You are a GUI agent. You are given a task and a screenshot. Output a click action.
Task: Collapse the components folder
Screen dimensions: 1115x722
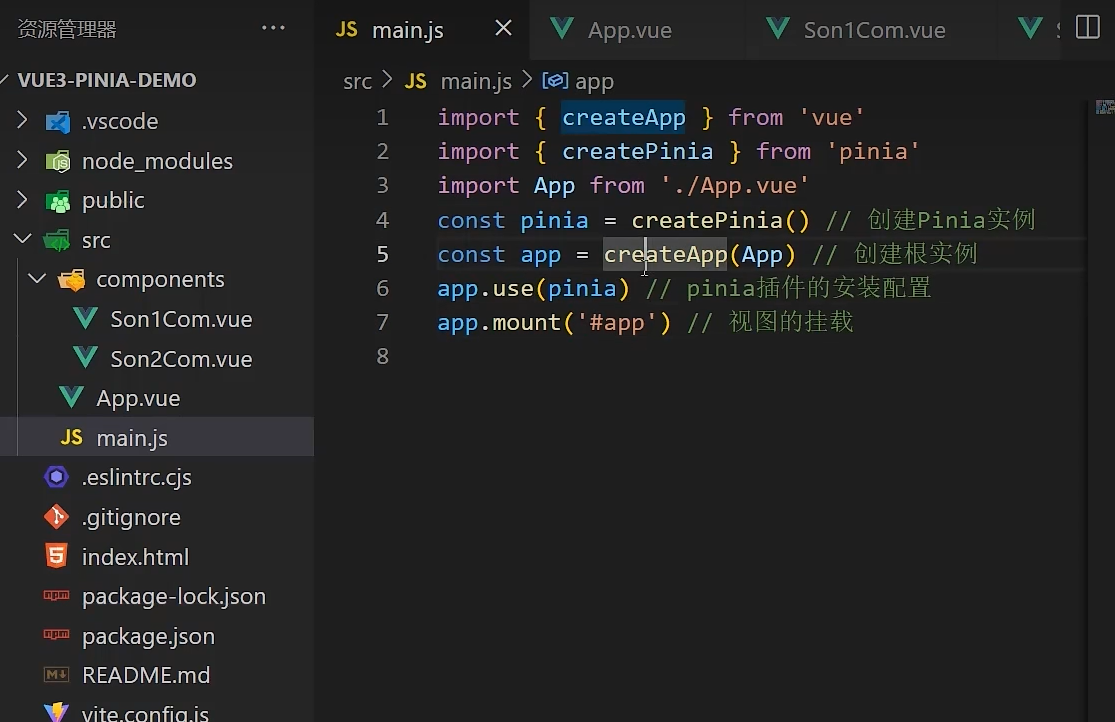pos(37,279)
